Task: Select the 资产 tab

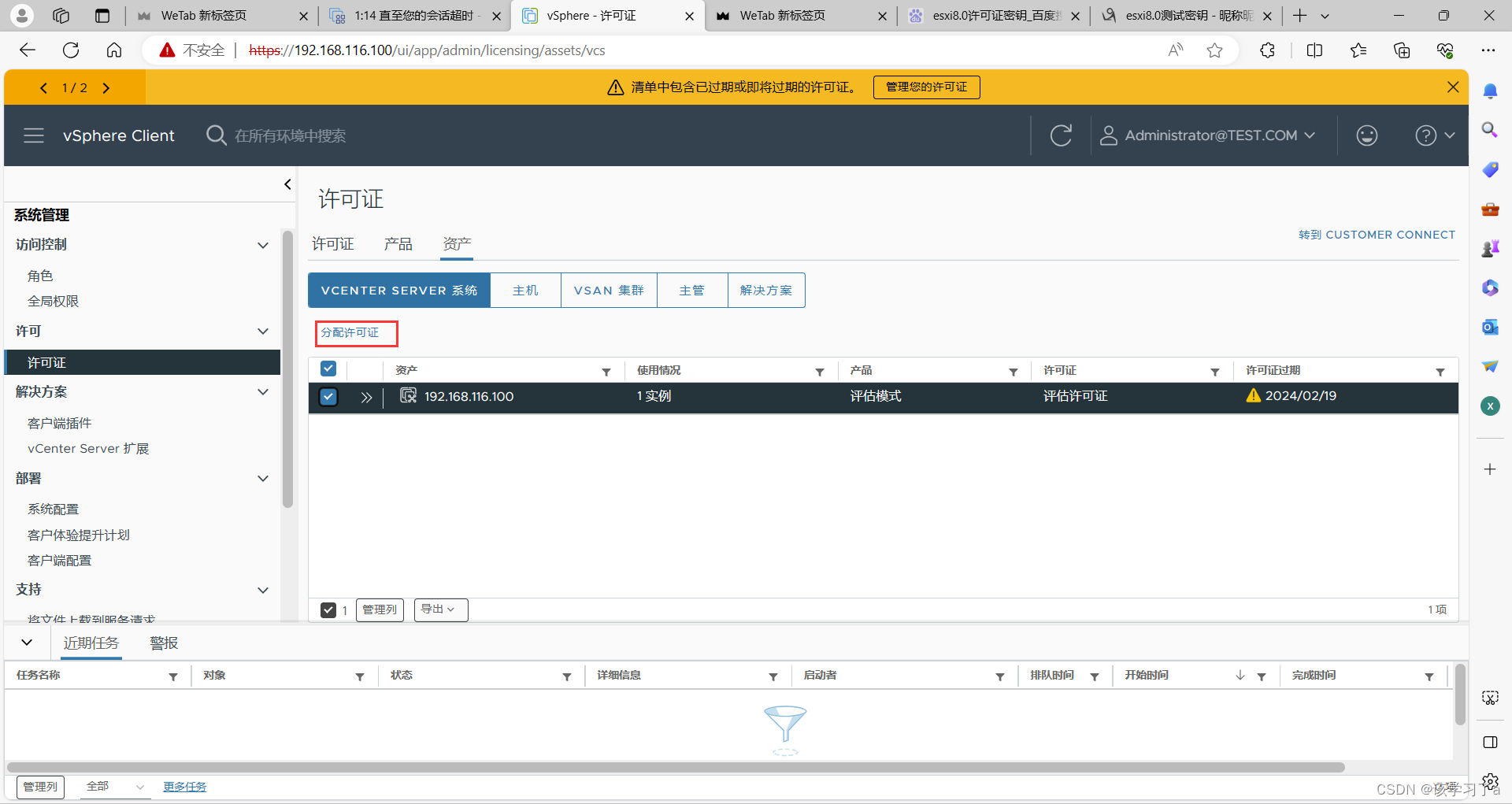Action: [x=457, y=244]
